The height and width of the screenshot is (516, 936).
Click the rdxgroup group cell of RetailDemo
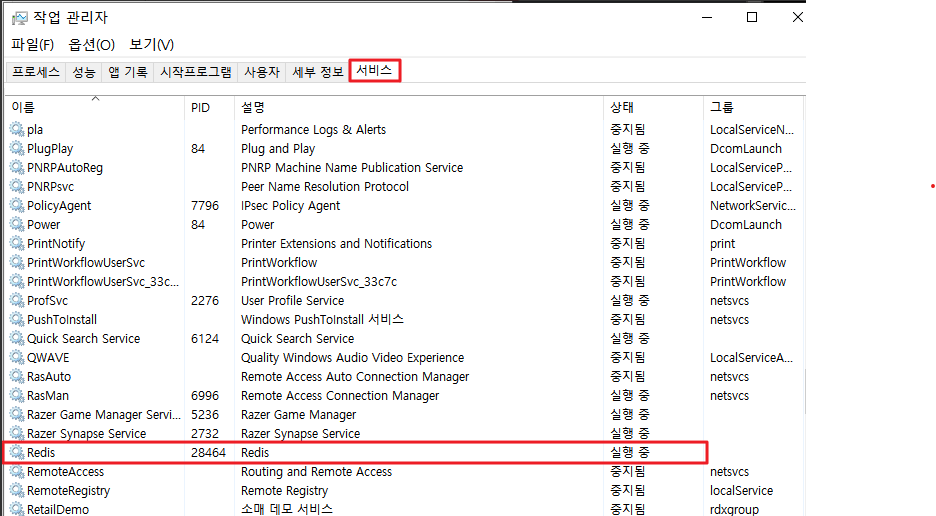[x=734, y=509]
